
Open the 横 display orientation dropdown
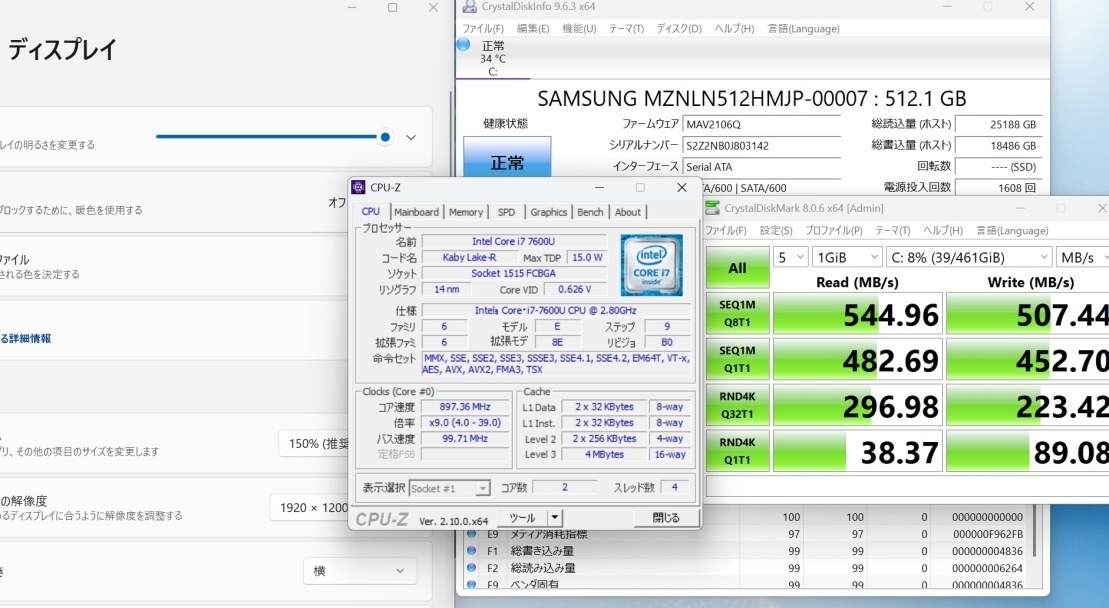(x=360, y=571)
